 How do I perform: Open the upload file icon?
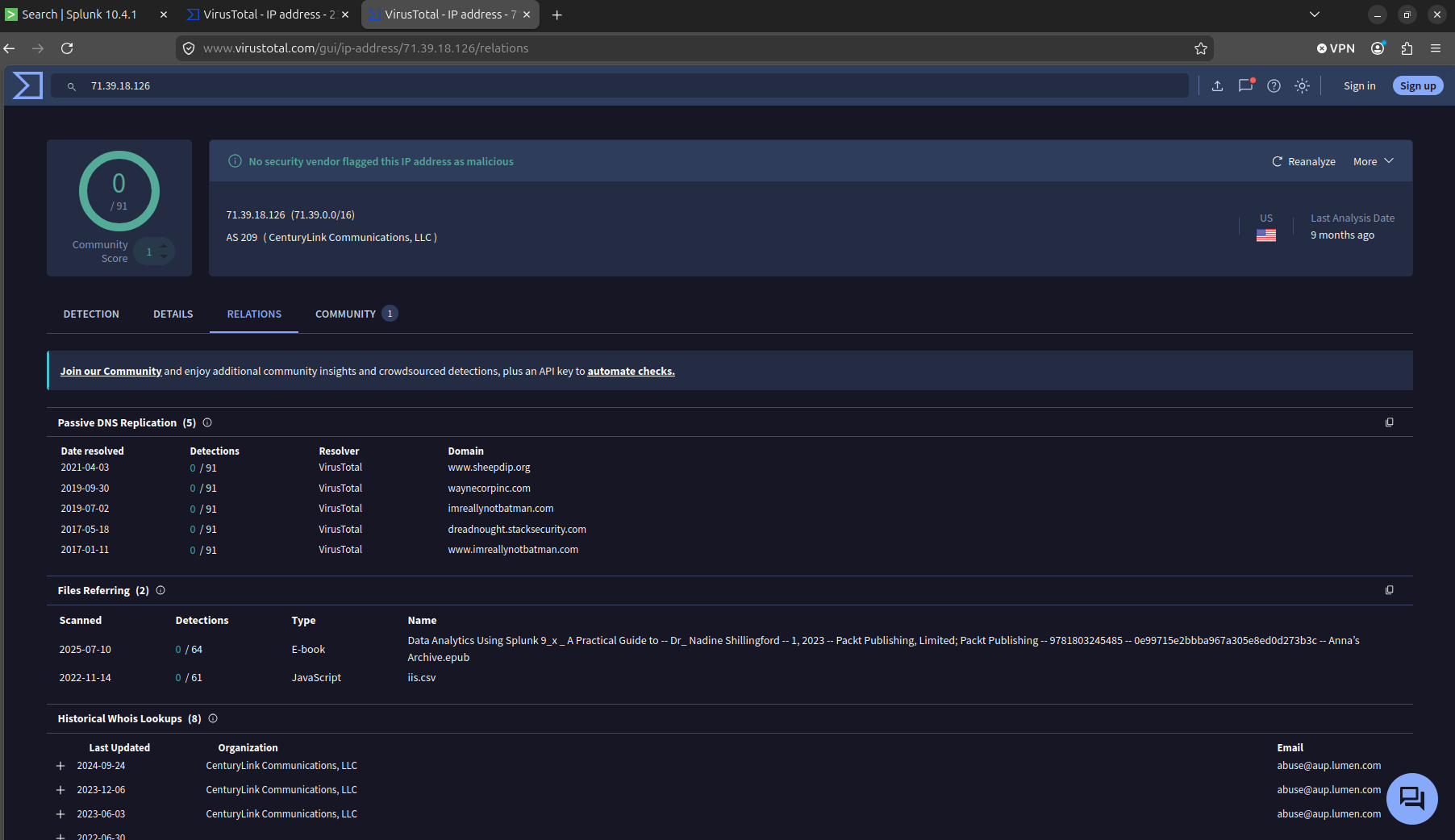[1218, 85]
